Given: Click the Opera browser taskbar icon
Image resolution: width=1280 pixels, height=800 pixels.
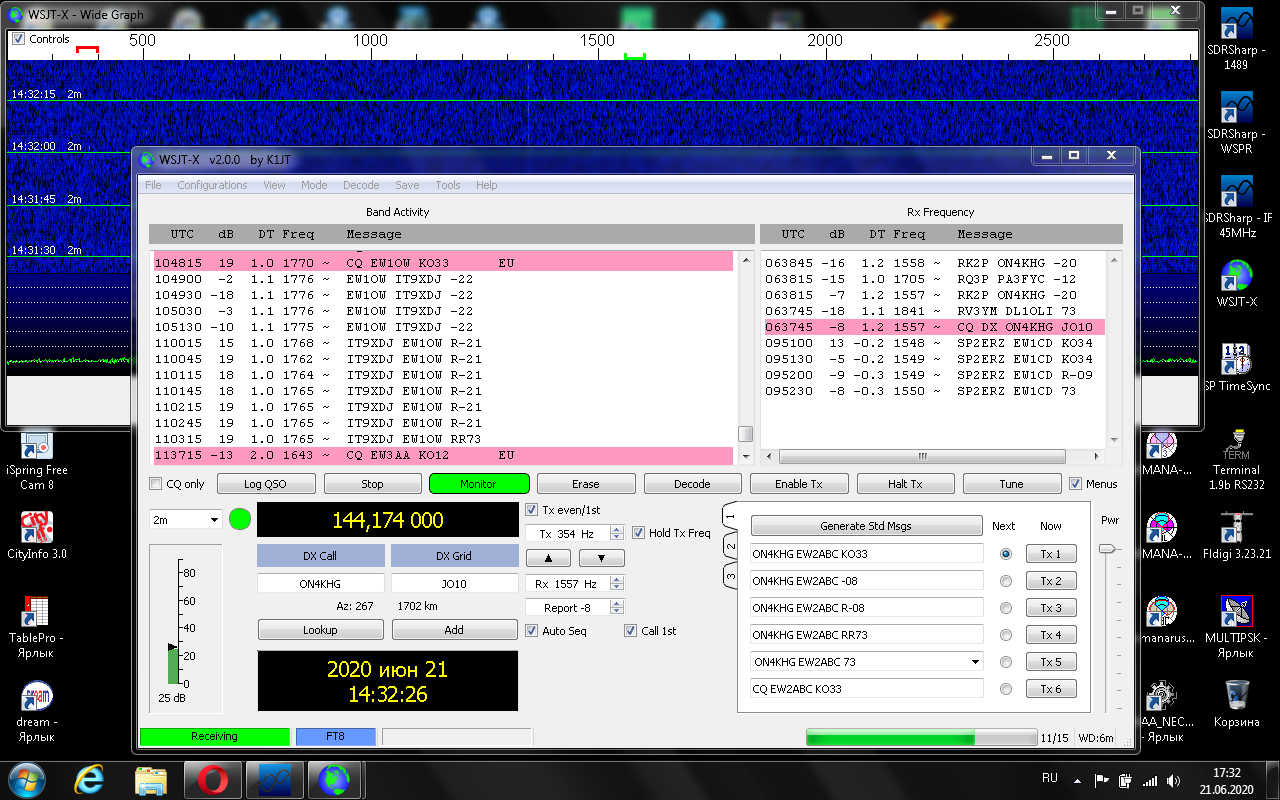Looking at the screenshot, I should (x=212, y=778).
